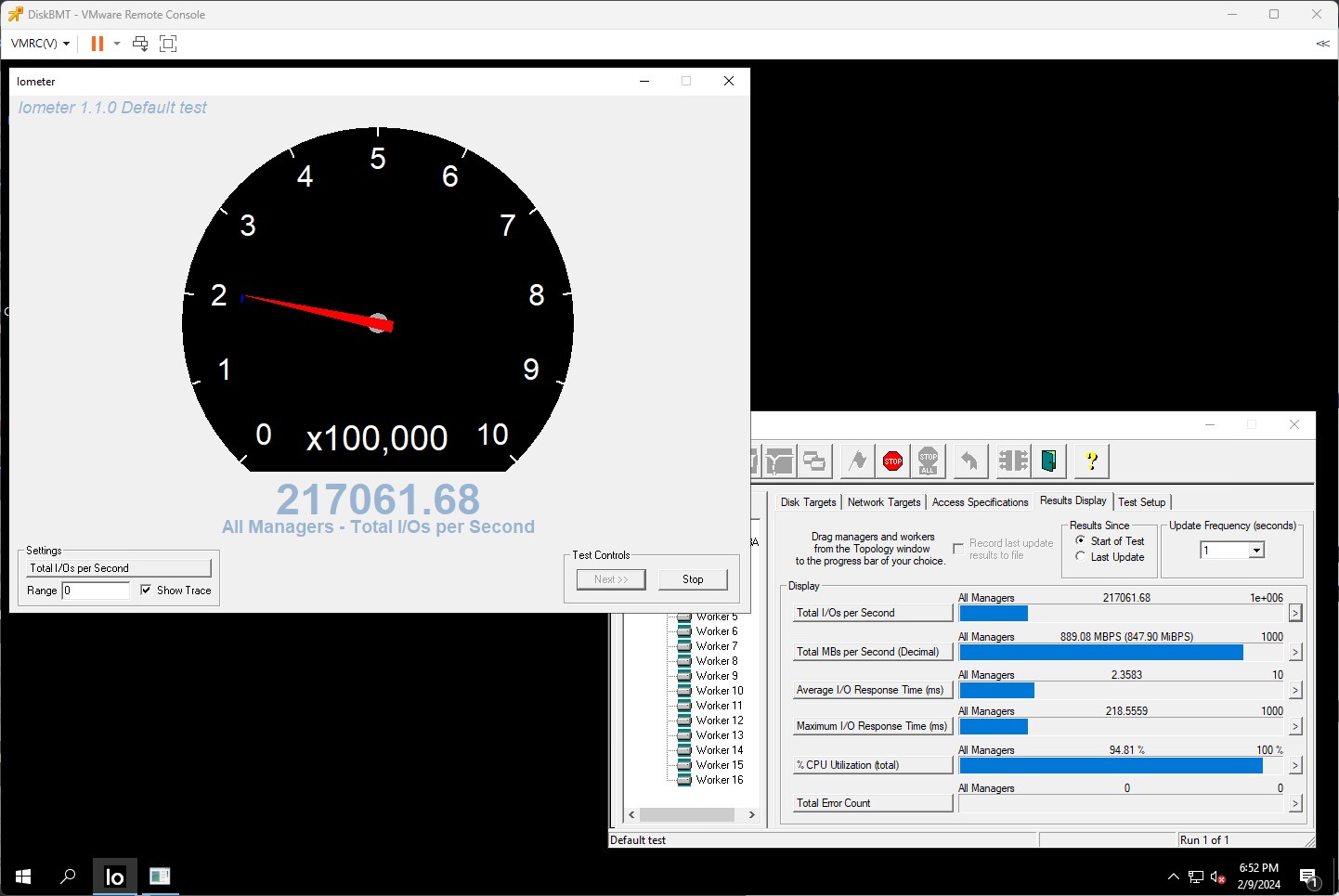The height and width of the screenshot is (896, 1339).
Task: Switch to the Network Targets tab
Action: [884, 502]
